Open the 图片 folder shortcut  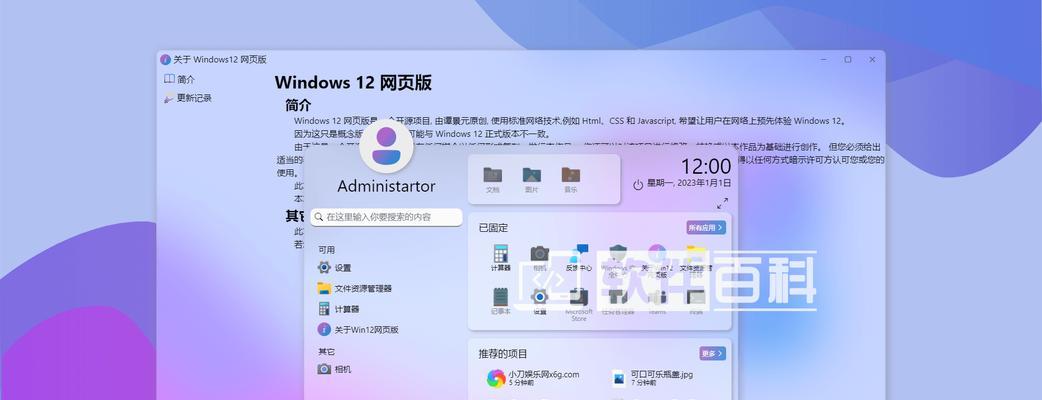(x=532, y=179)
